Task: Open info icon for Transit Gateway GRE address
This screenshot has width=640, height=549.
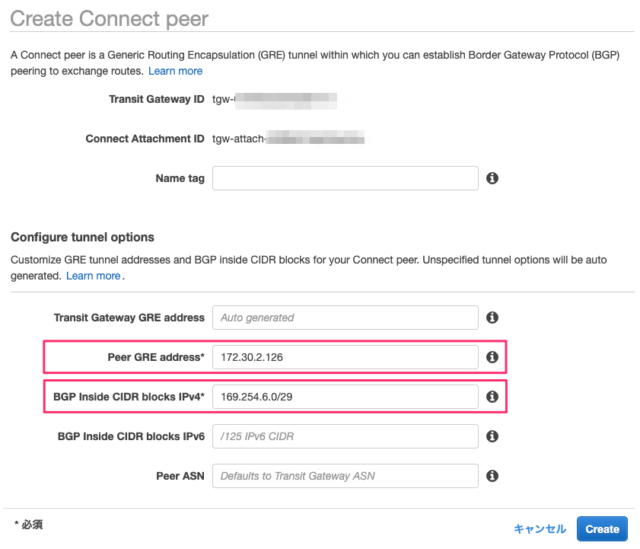Action: click(492, 317)
